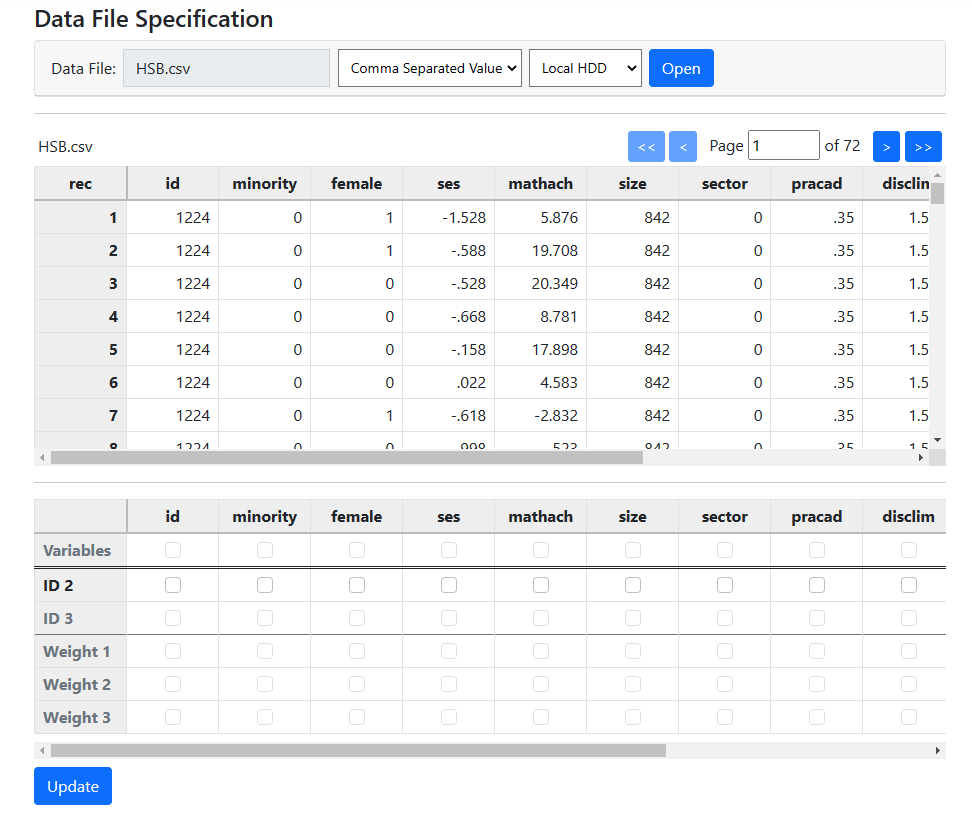Check ID 2 checkbox for mathach column
The image size is (972, 838).
click(541, 585)
